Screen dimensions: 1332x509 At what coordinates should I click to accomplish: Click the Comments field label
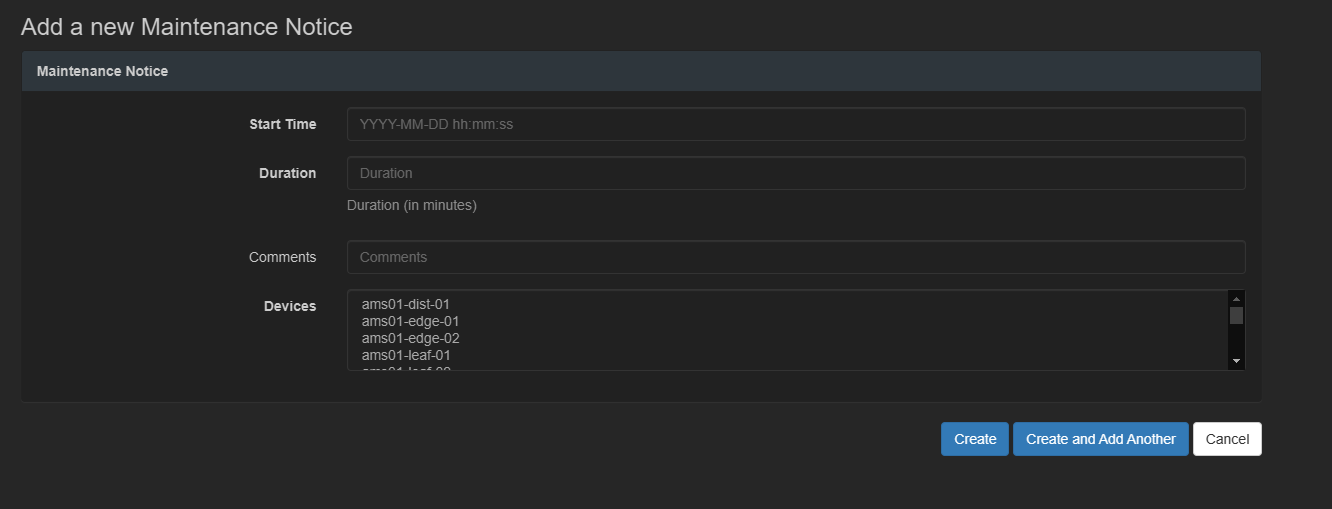click(x=283, y=257)
